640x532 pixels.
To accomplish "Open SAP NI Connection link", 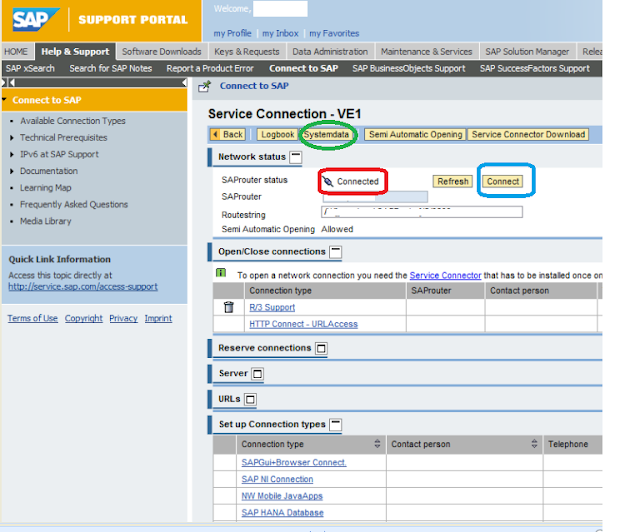I will (x=277, y=479).
